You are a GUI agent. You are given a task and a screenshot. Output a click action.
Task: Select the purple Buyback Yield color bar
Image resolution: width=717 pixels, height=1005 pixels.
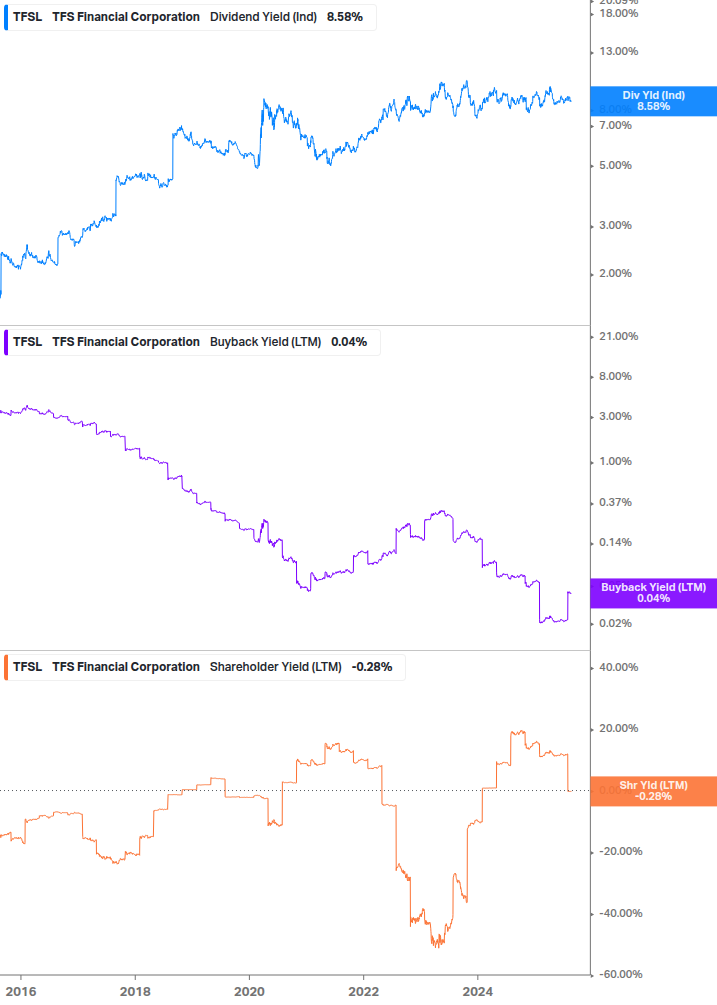click(6, 342)
